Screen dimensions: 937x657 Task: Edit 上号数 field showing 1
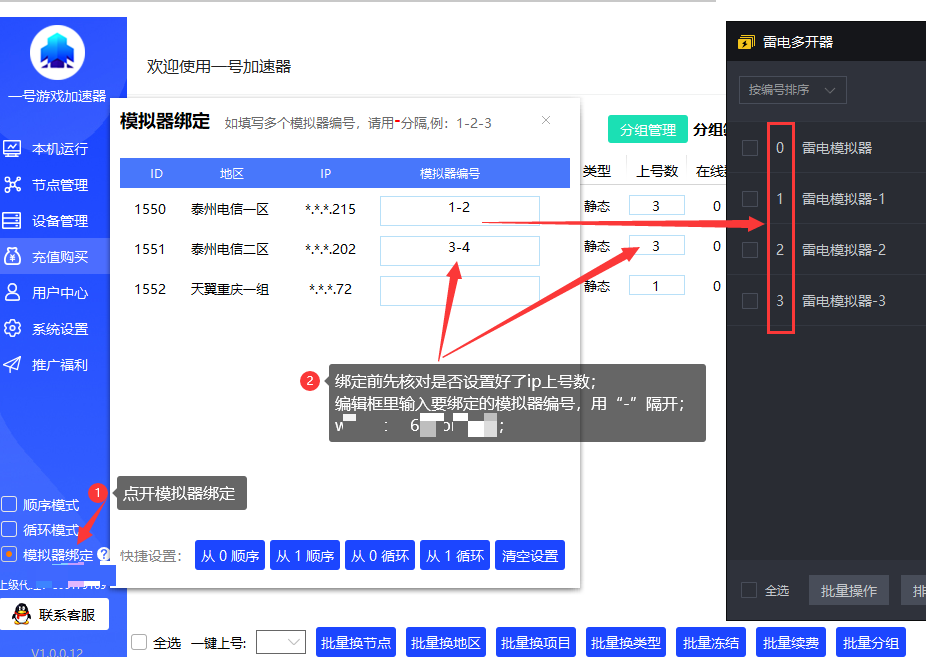(656, 286)
